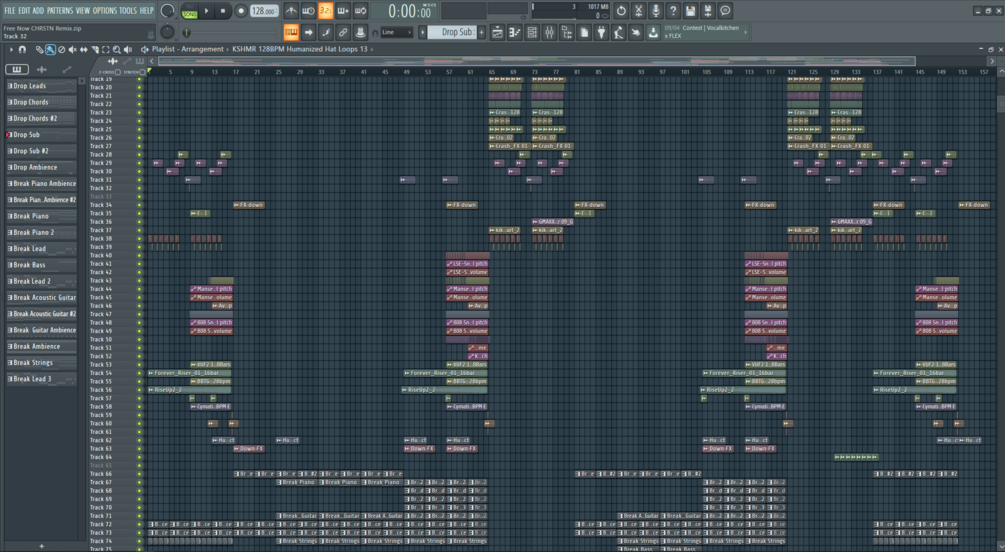Open the OPTIONS menu
The width and height of the screenshot is (1005, 552).
104,10
